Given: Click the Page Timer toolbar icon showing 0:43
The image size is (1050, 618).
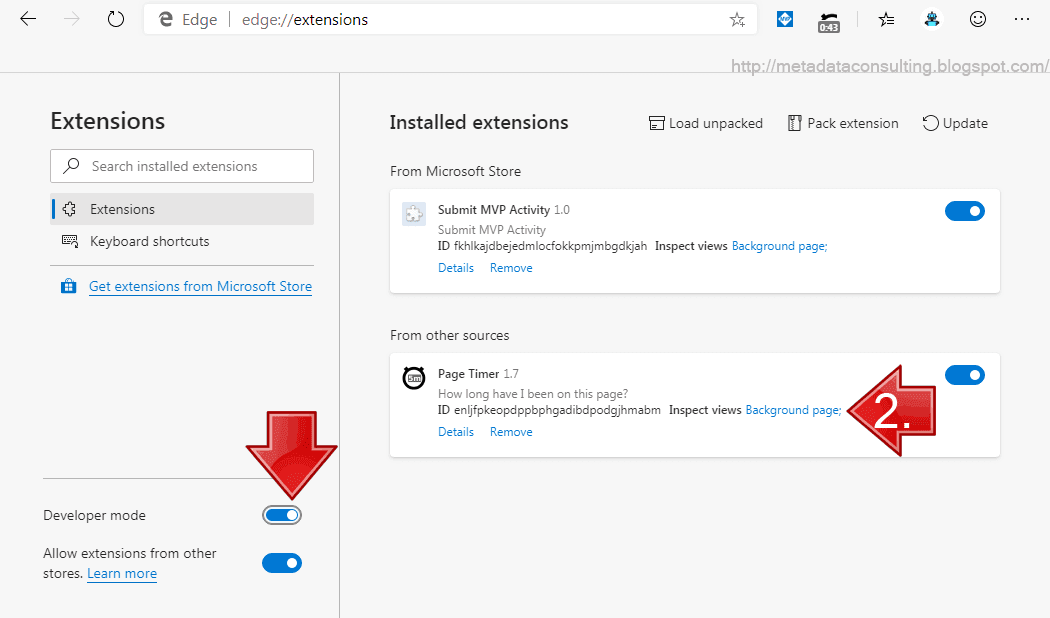Looking at the screenshot, I should click(829, 22).
